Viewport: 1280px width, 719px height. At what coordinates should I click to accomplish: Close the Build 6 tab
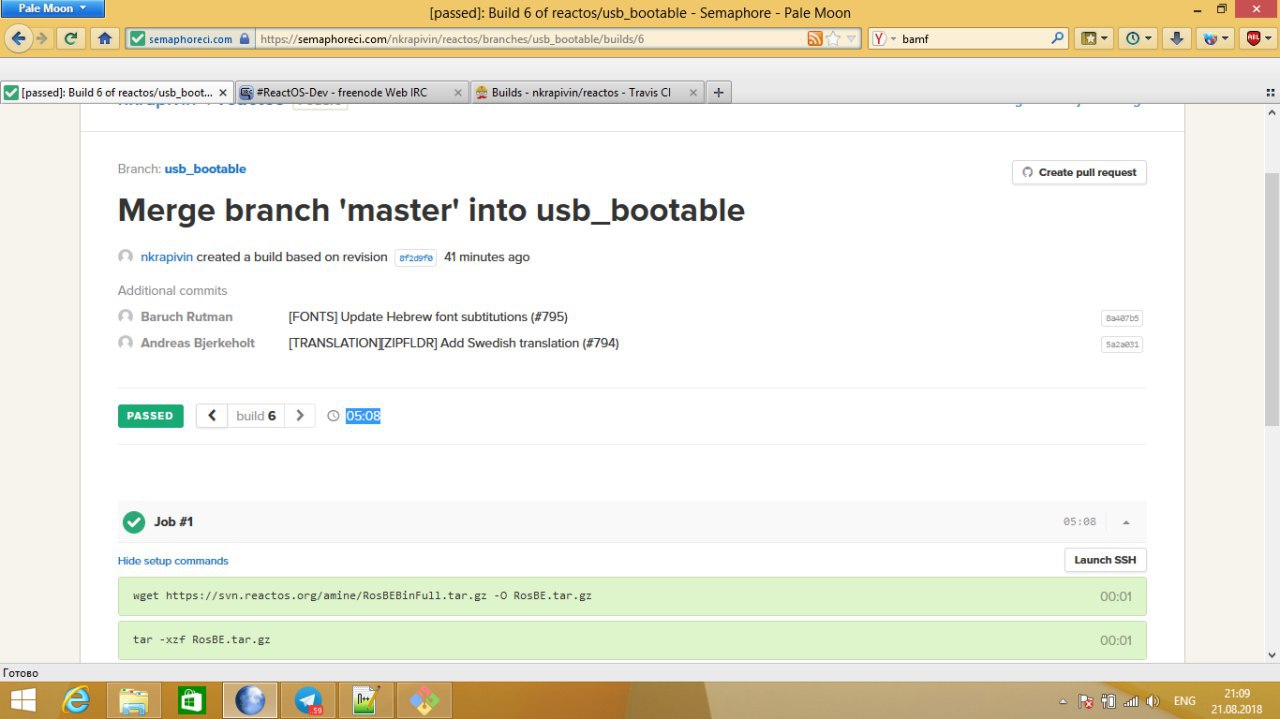tap(223, 92)
